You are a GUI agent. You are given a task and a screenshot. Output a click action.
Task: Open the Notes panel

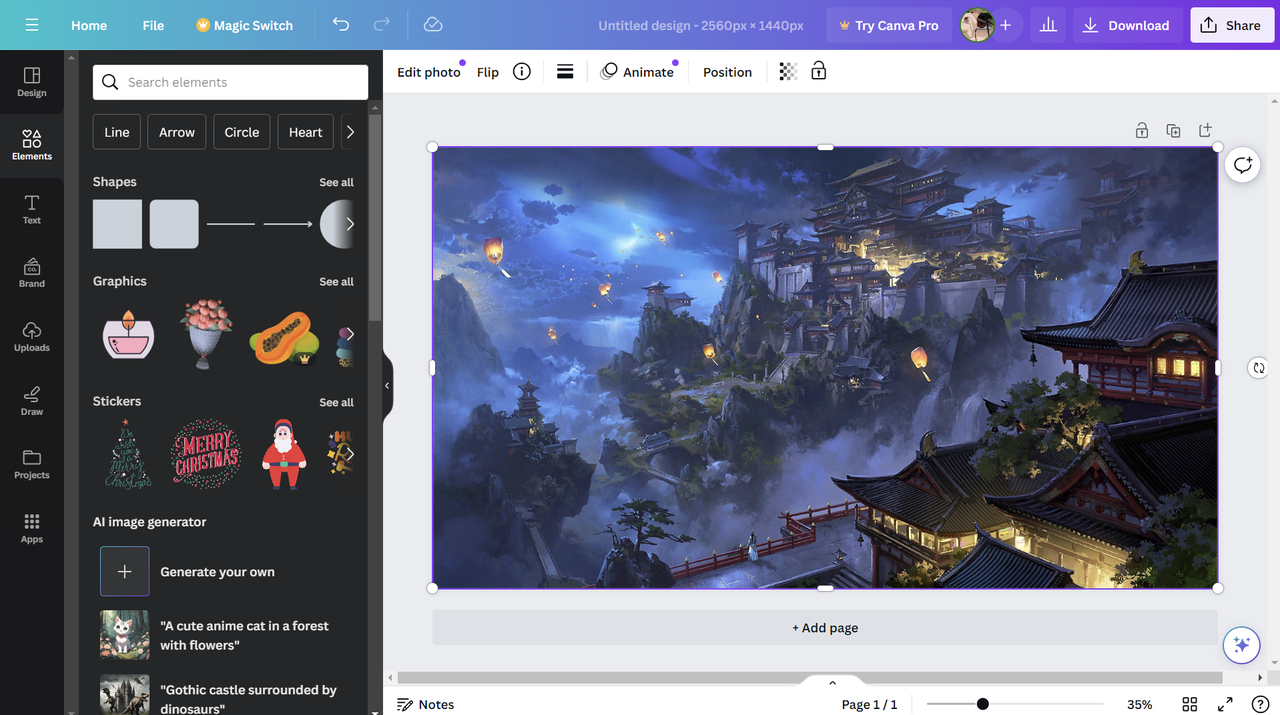tap(425, 704)
